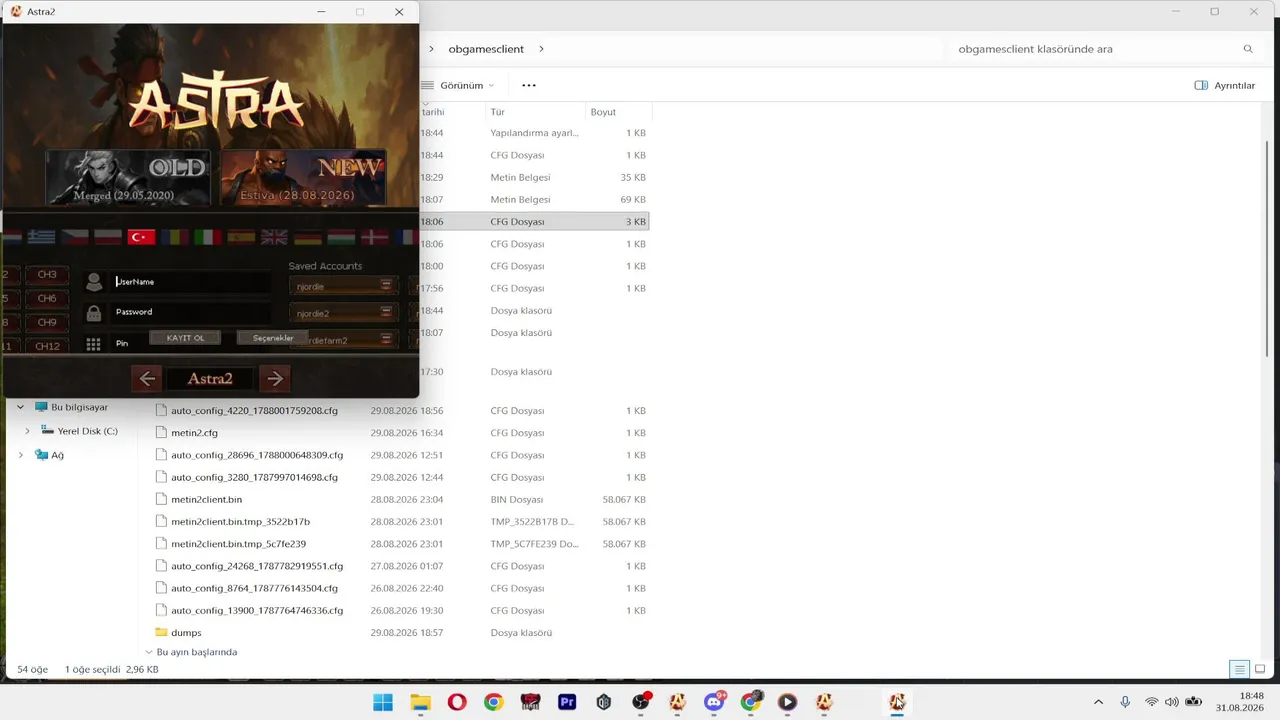This screenshot has width=1280, height=720.
Task: Show hidden system tray icons chevron
Action: point(1098,702)
